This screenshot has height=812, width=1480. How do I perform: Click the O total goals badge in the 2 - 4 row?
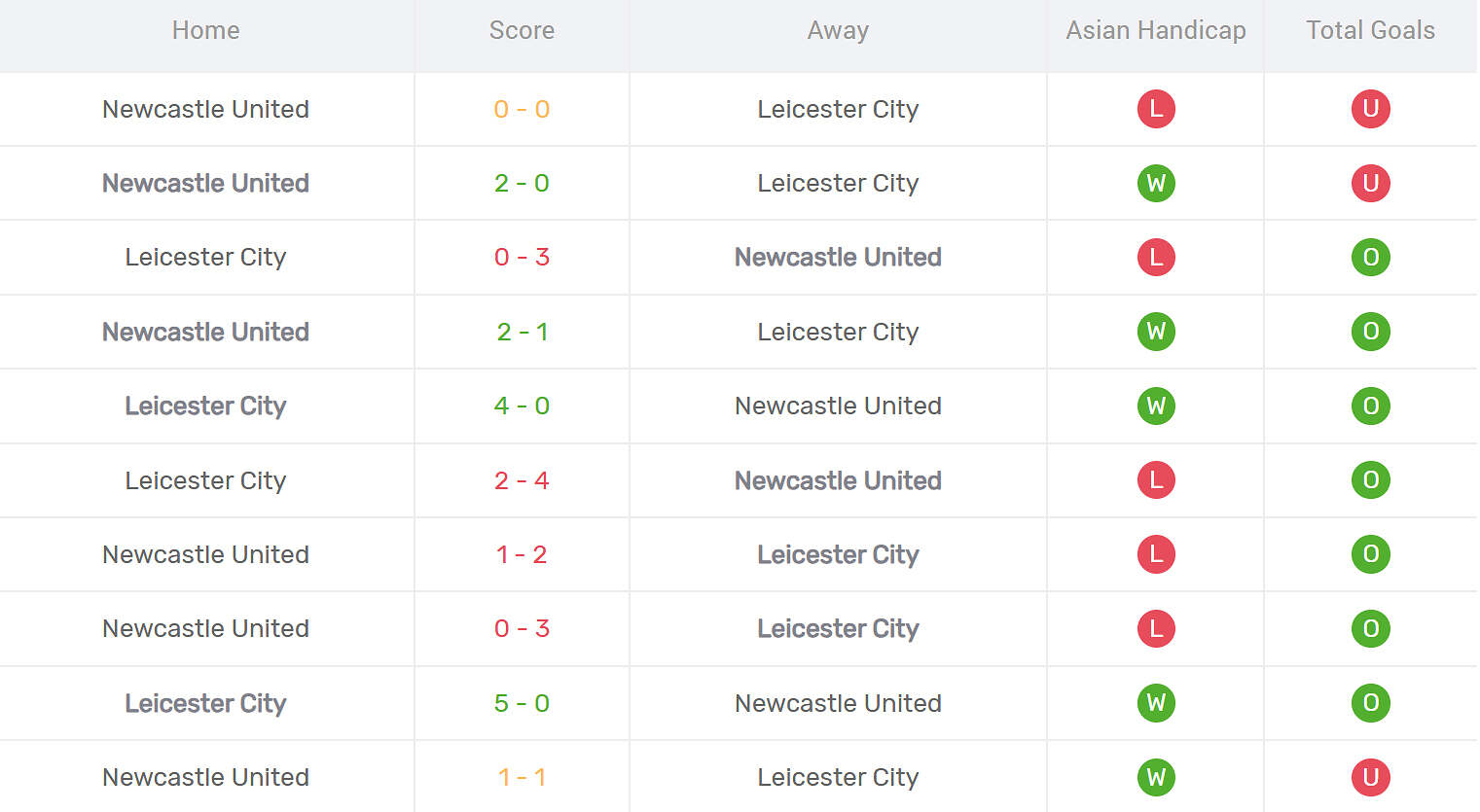[1370, 480]
